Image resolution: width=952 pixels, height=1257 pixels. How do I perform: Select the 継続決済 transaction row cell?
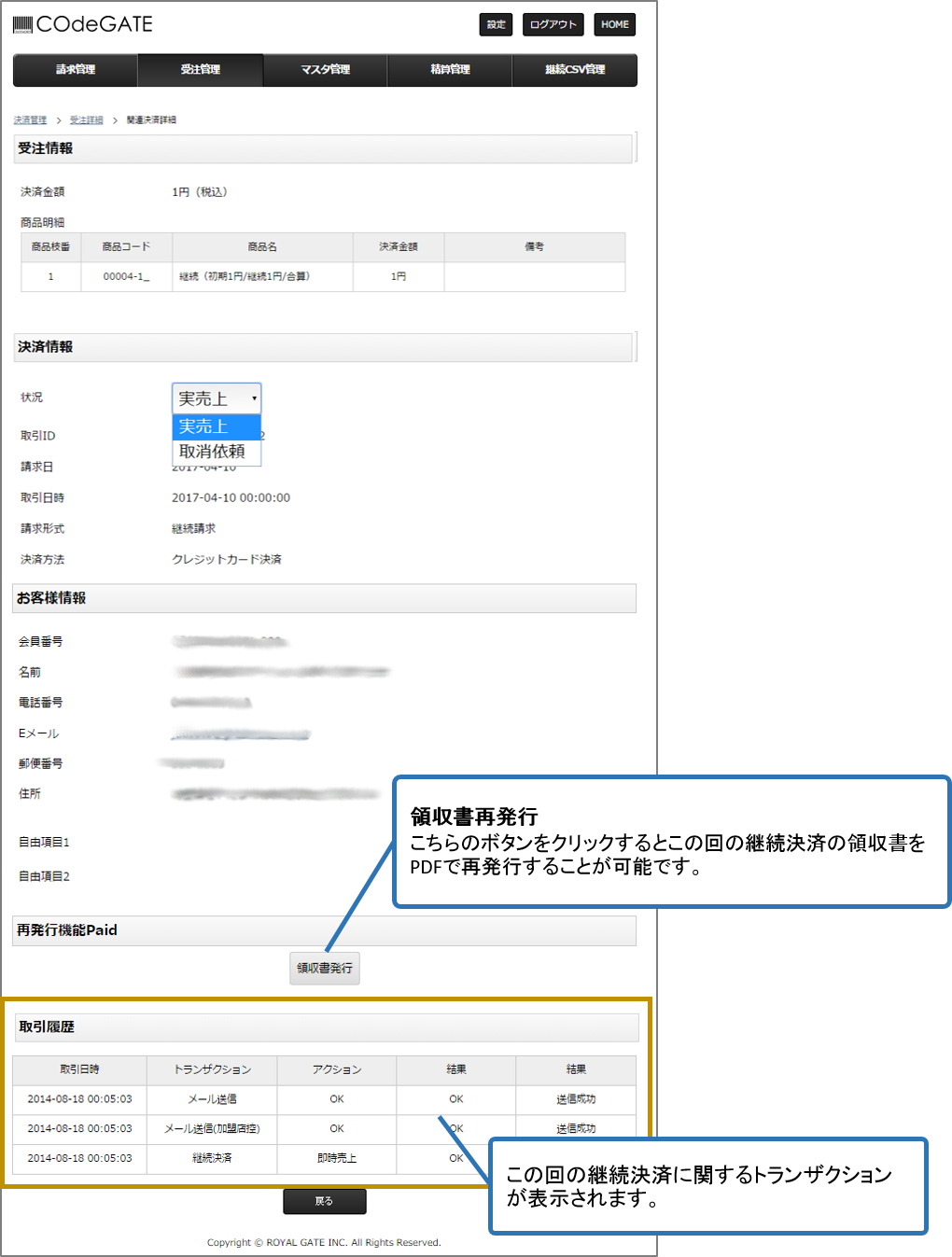212,1158
